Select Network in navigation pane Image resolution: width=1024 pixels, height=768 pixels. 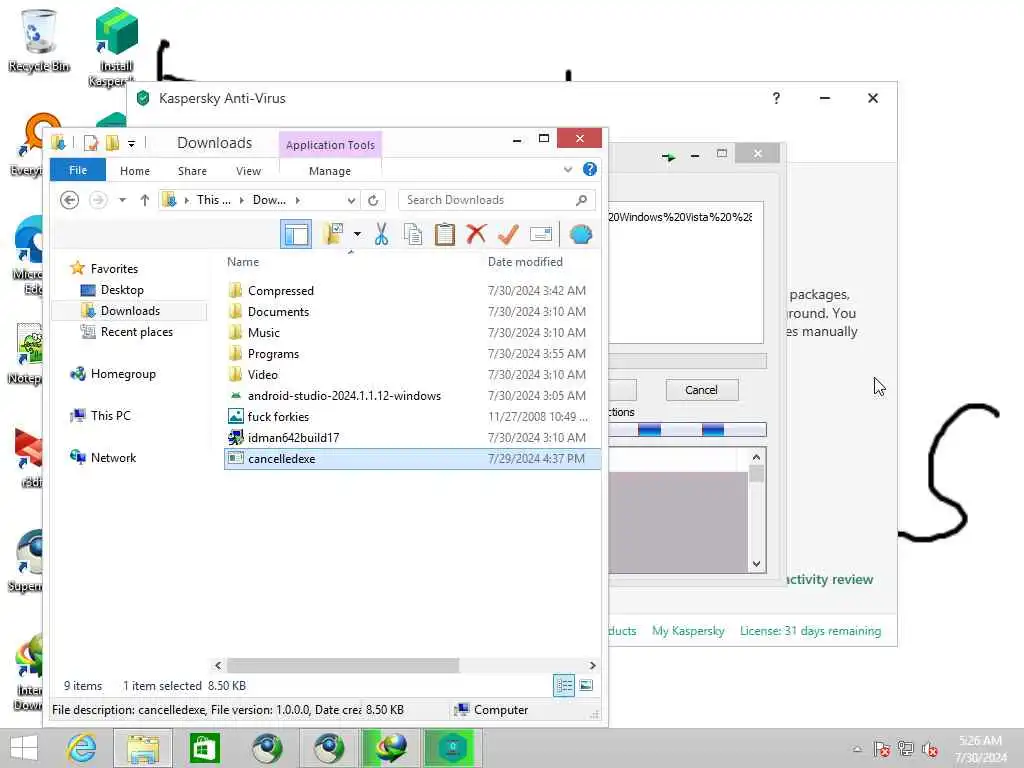pyautogui.click(x=103, y=458)
